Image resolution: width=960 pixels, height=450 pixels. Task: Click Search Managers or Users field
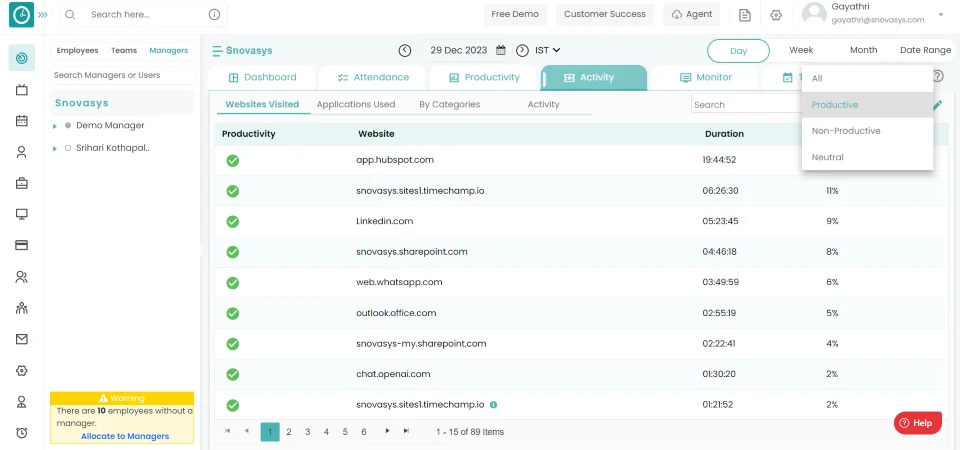point(123,75)
